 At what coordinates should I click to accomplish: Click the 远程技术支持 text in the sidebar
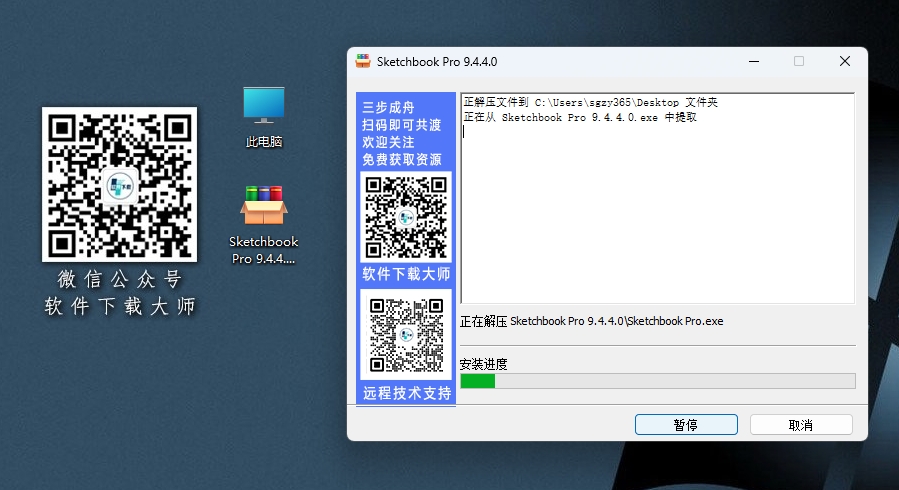[407, 393]
